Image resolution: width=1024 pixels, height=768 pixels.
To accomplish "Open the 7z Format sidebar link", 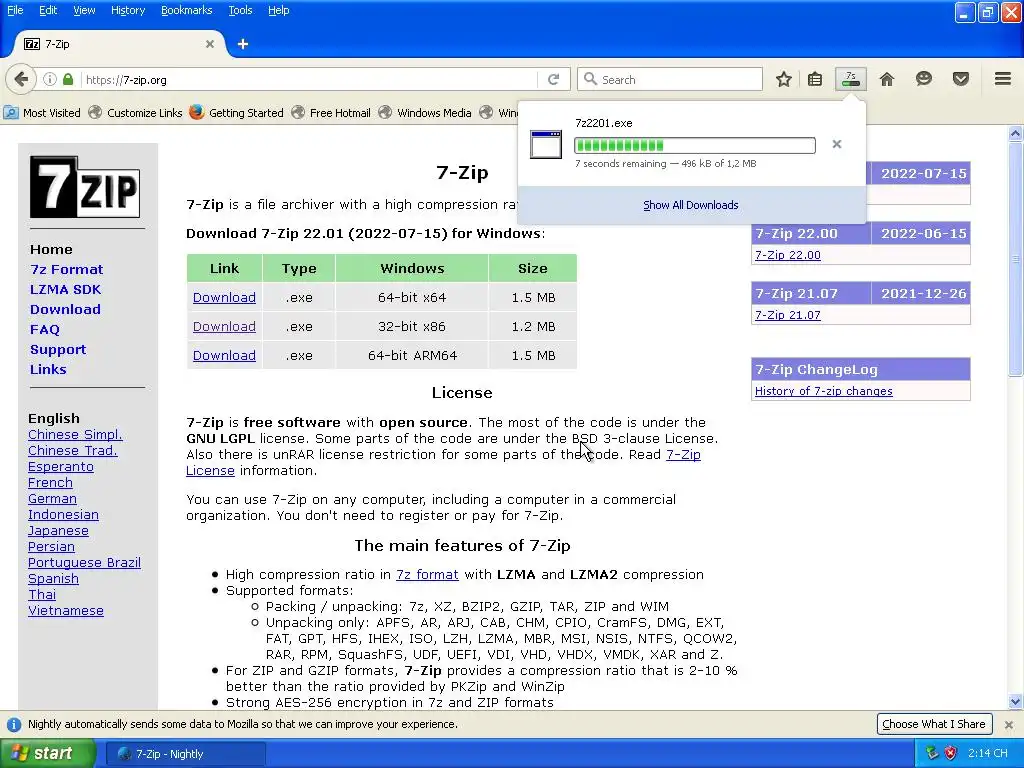I will pos(67,270).
